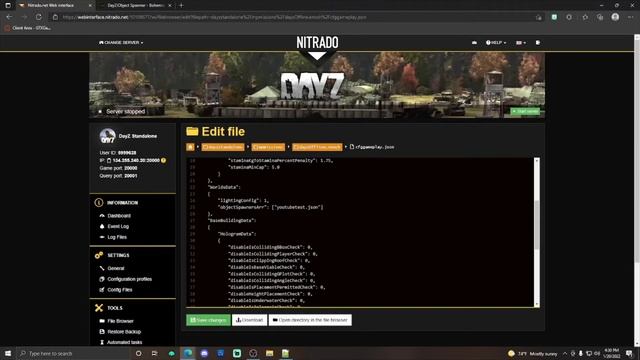Click the staminaMinCap line in editor
The height and width of the screenshot is (360, 640).
pyautogui.click(x=254, y=167)
